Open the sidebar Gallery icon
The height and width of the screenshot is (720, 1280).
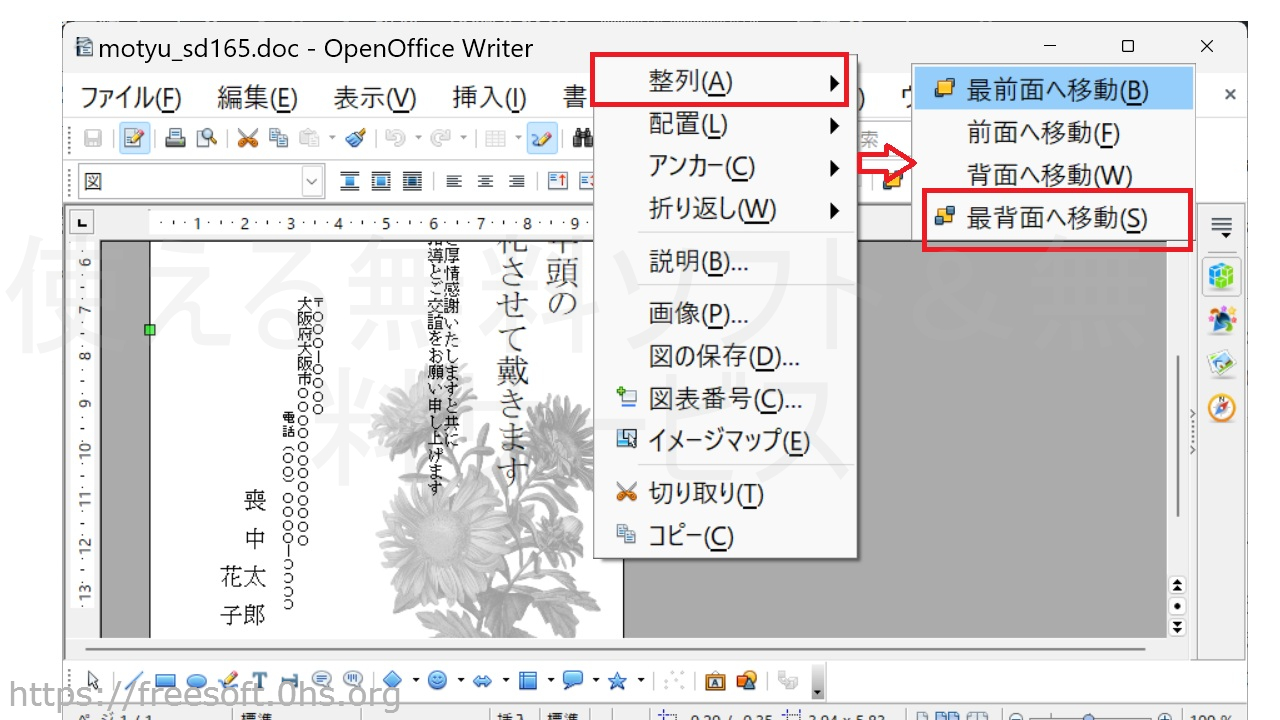coord(1221,364)
